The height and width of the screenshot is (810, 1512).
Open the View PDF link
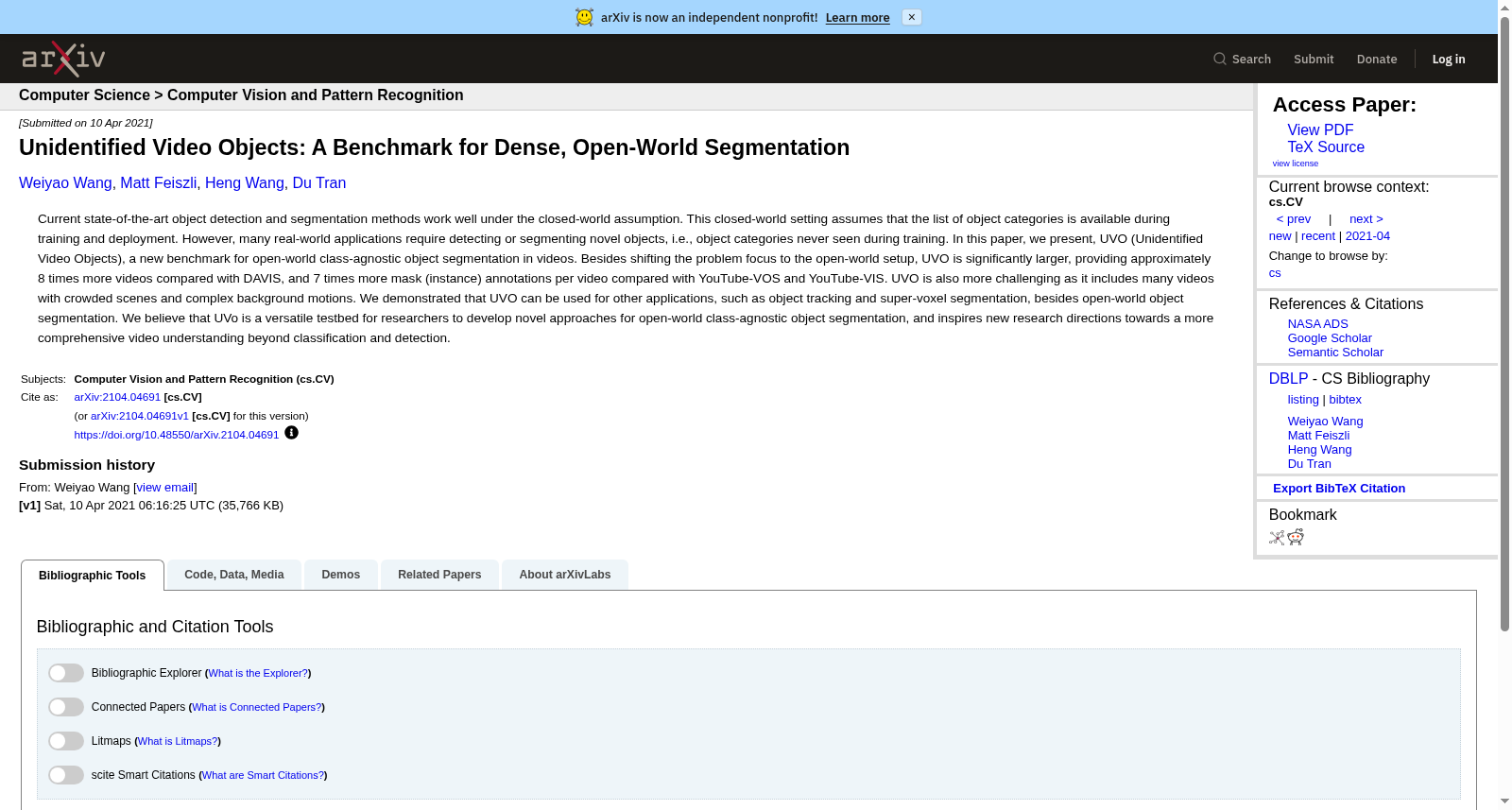[1320, 130]
